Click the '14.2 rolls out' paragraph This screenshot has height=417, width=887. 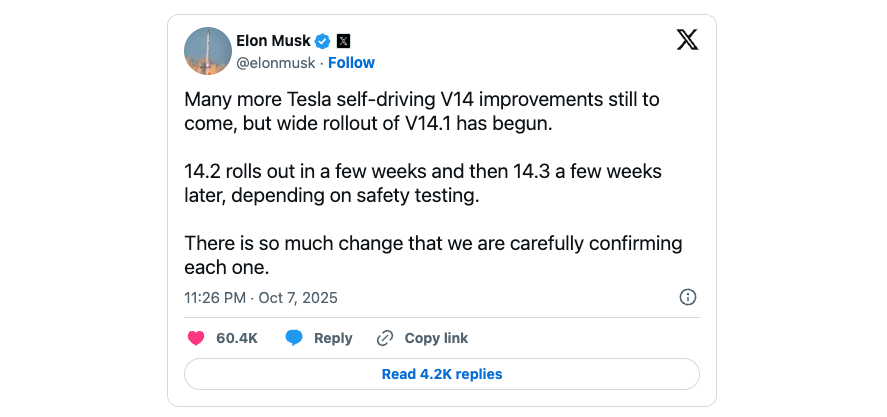click(x=422, y=184)
